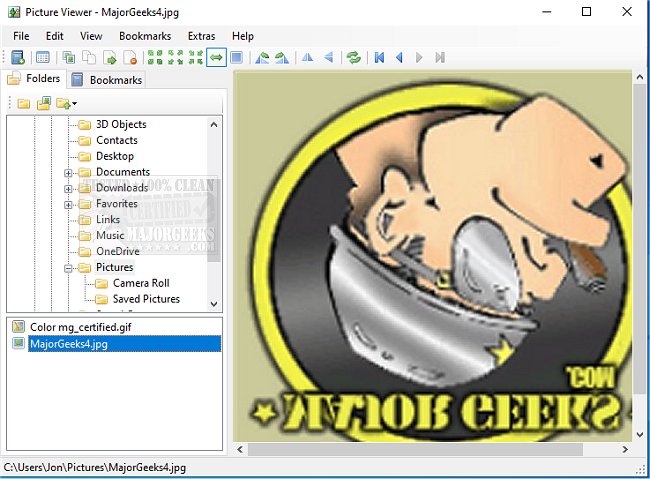
Task: Collapse the Pictures folder node
Action: 68,268
